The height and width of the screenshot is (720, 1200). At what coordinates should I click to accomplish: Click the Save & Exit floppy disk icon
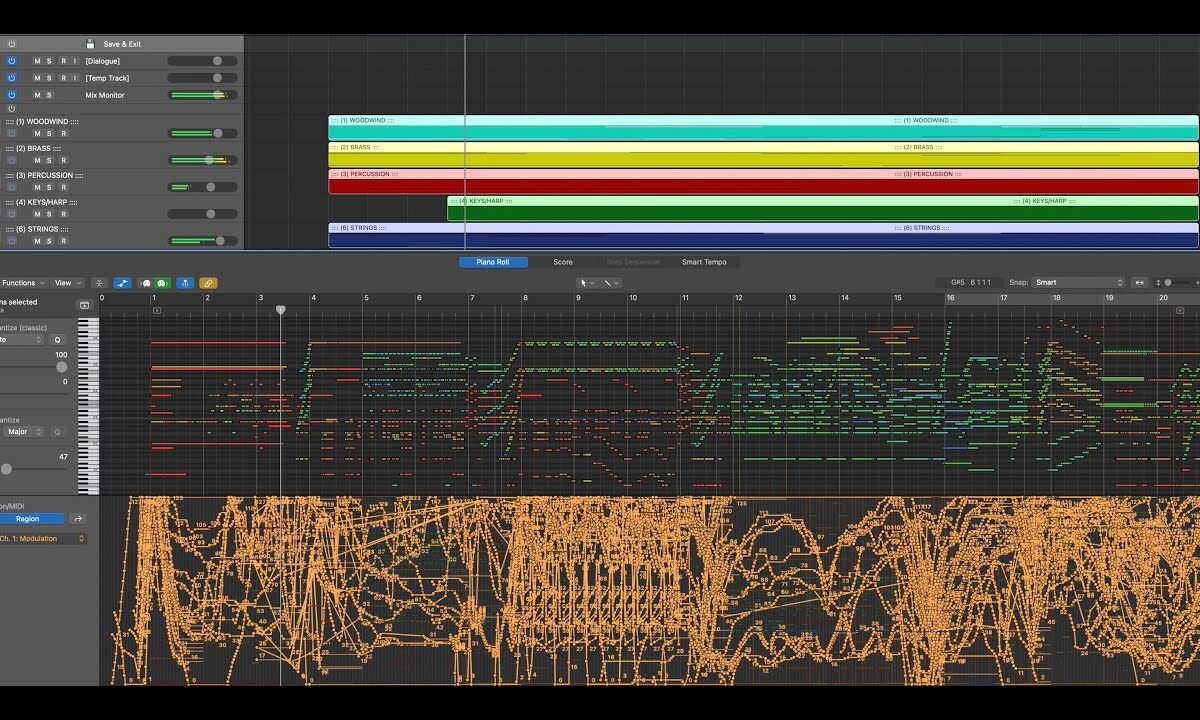click(90, 44)
